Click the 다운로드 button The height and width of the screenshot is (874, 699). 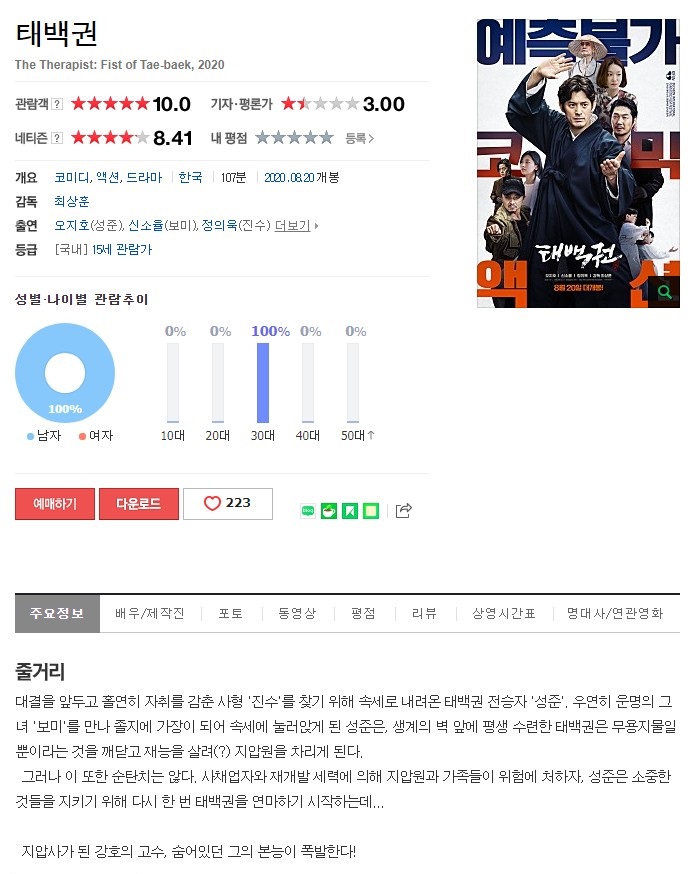pos(139,504)
